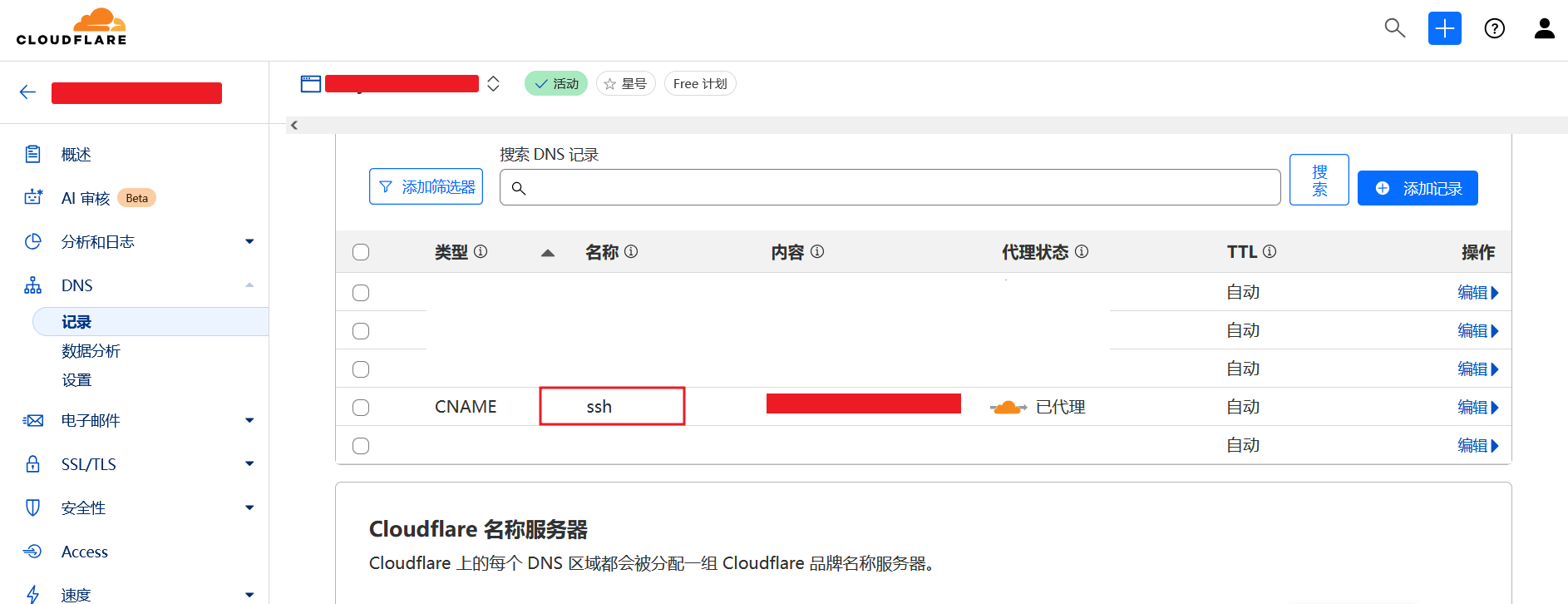Tick the checkbox for the third record row
Image resolution: width=1568 pixels, height=604 pixels.
click(361, 369)
